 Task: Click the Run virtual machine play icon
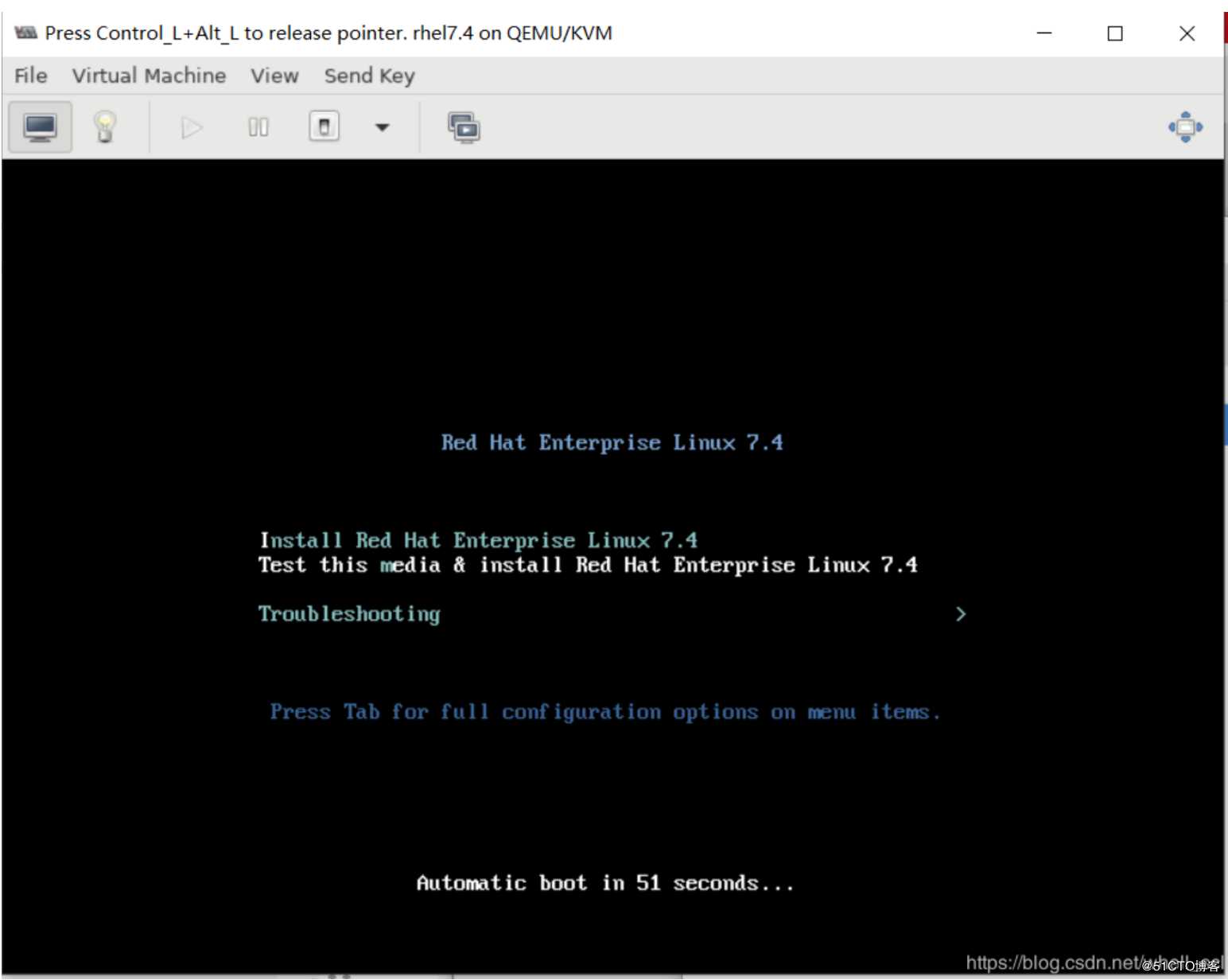tap(192, 127)
